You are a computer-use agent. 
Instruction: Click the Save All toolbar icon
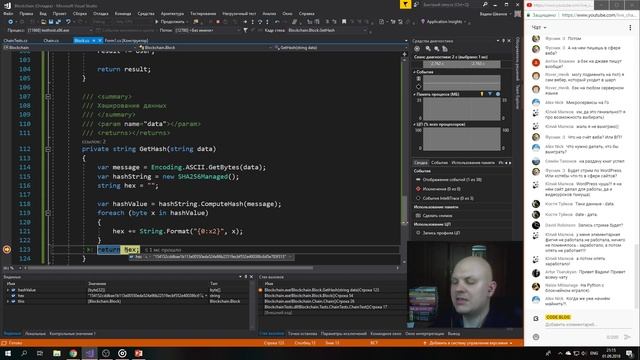pos(58,22)
